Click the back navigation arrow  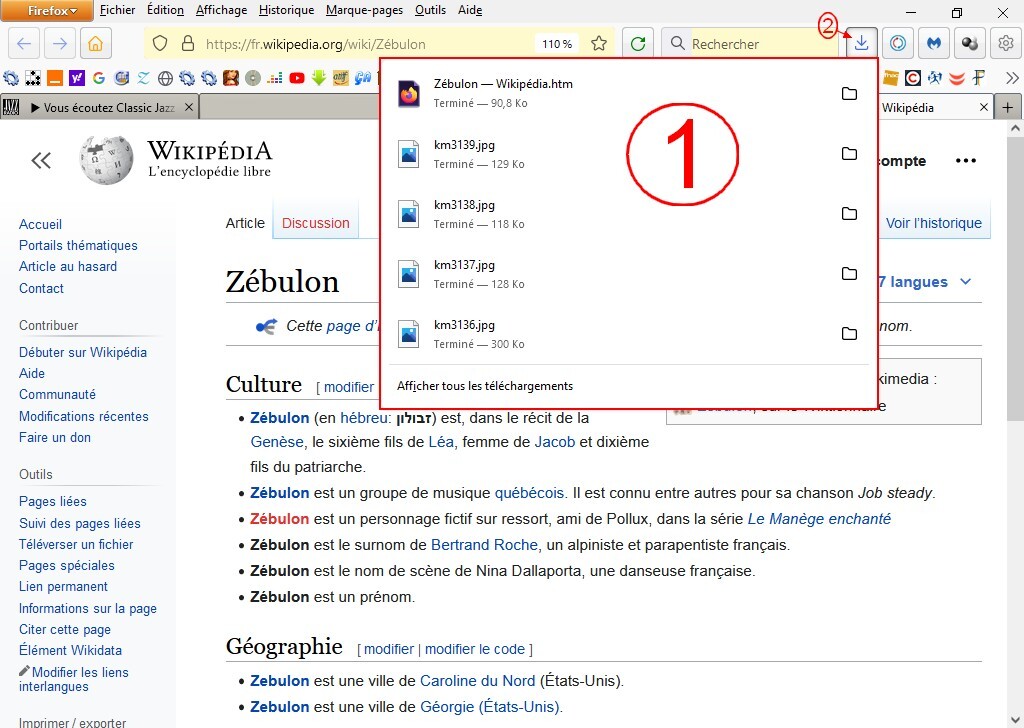pos(24,44)
